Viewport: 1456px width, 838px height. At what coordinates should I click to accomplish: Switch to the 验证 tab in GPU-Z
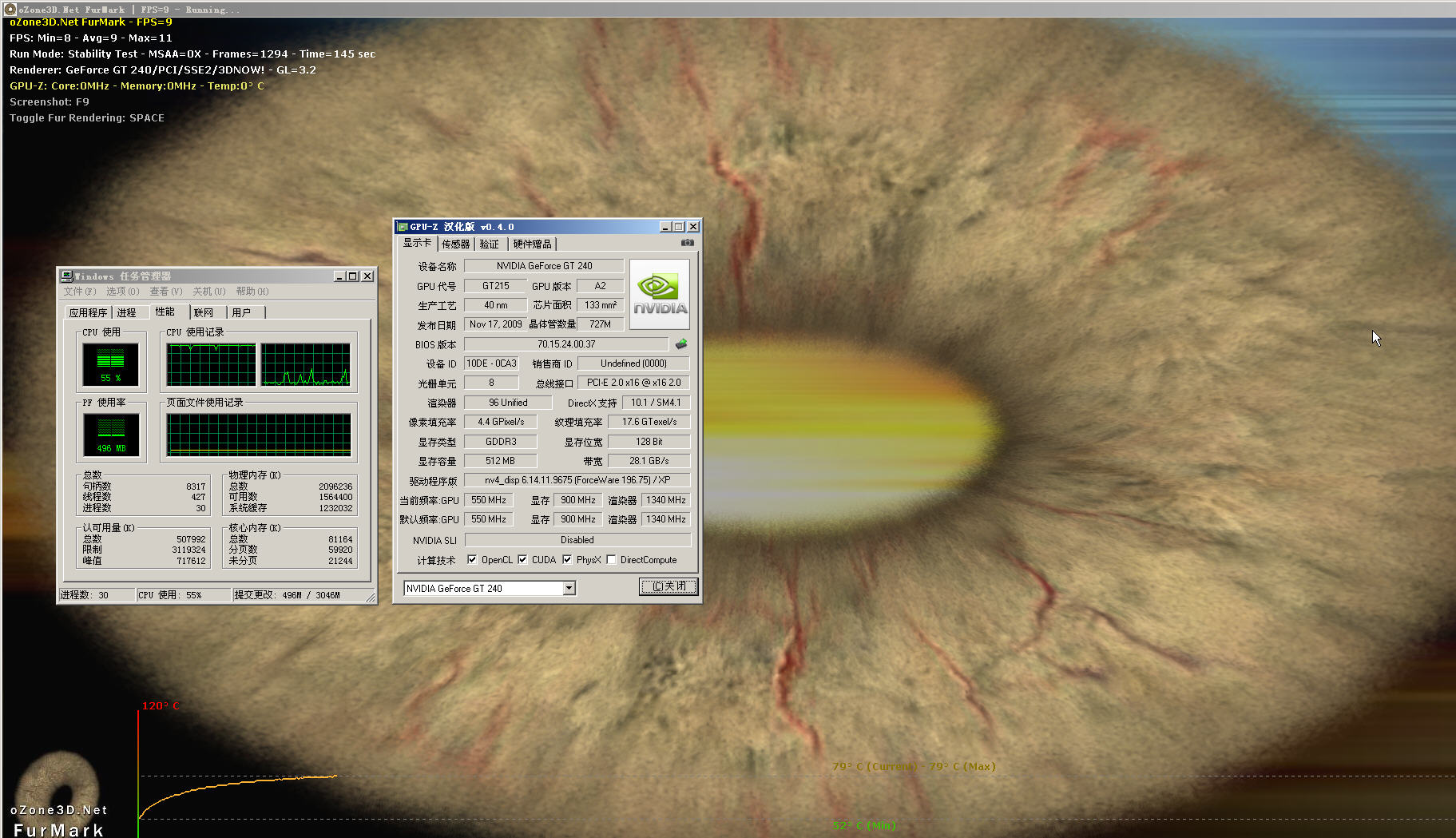(490, 244)
